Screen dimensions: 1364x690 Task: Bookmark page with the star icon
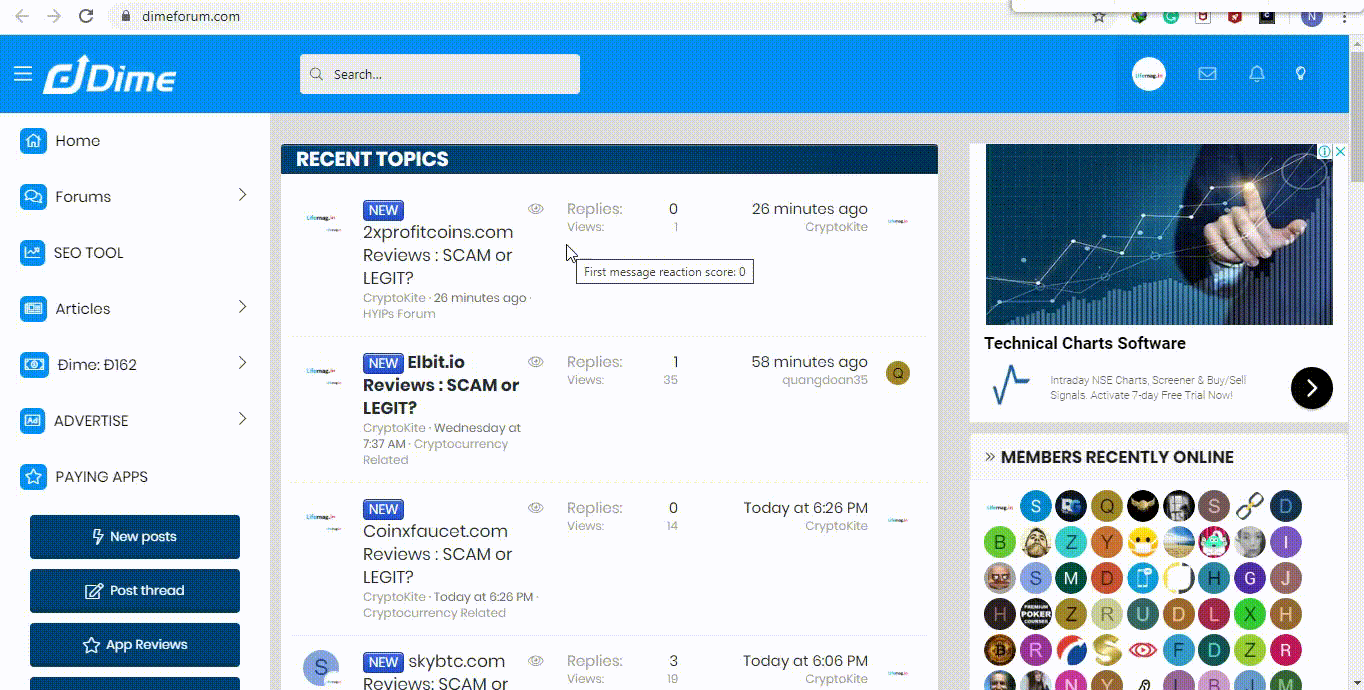pyautogui.click(x=1099, y=17)
